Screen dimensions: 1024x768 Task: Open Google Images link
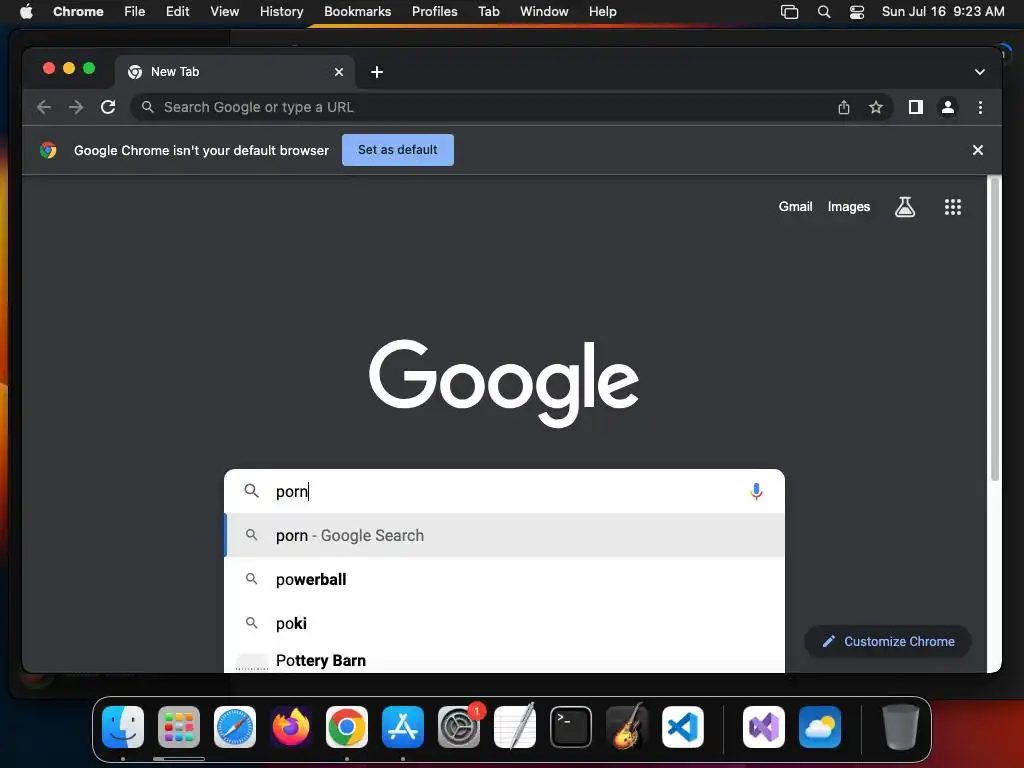coord(848,206)
